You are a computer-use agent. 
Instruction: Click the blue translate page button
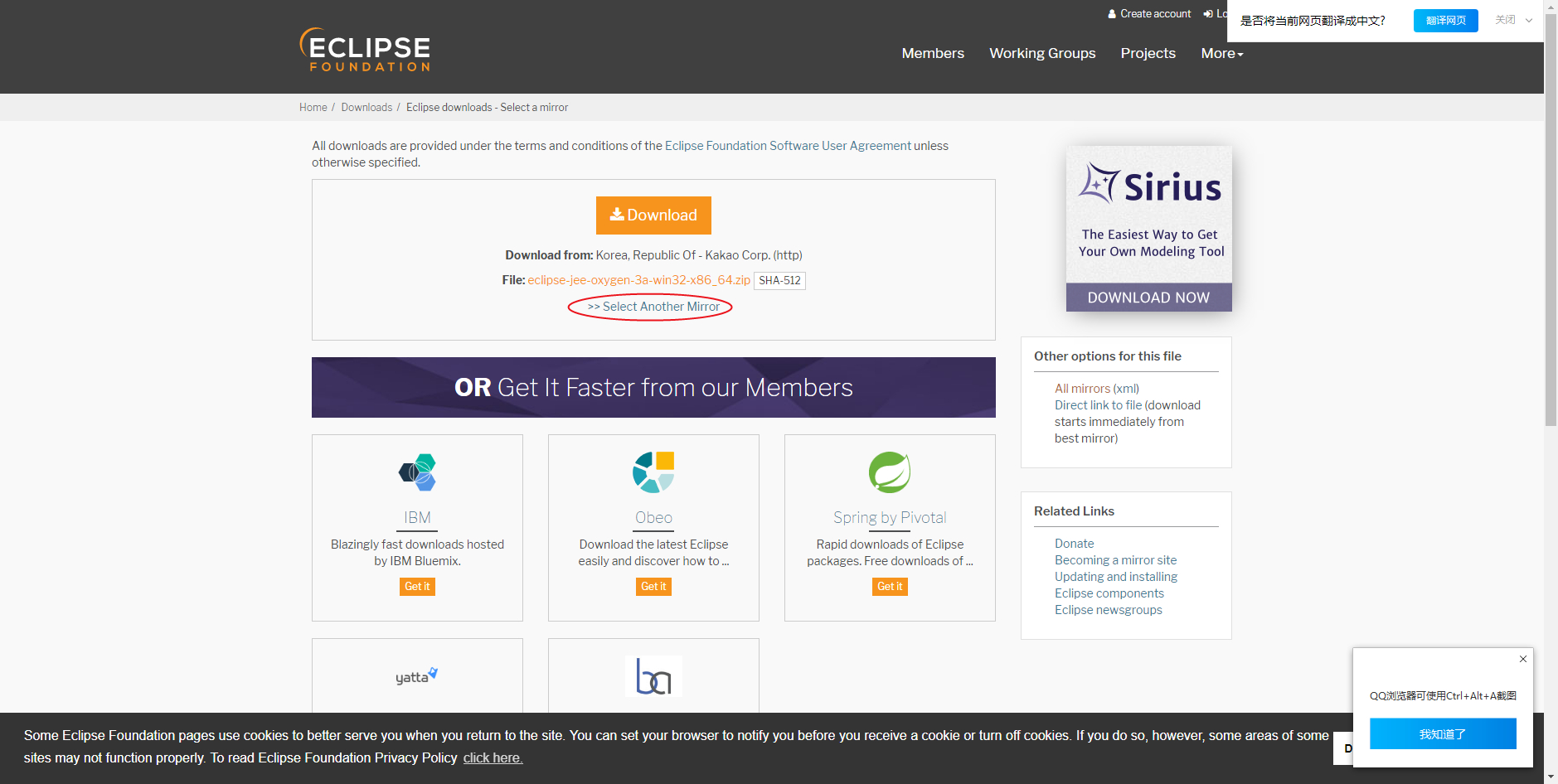[1445, 21]
